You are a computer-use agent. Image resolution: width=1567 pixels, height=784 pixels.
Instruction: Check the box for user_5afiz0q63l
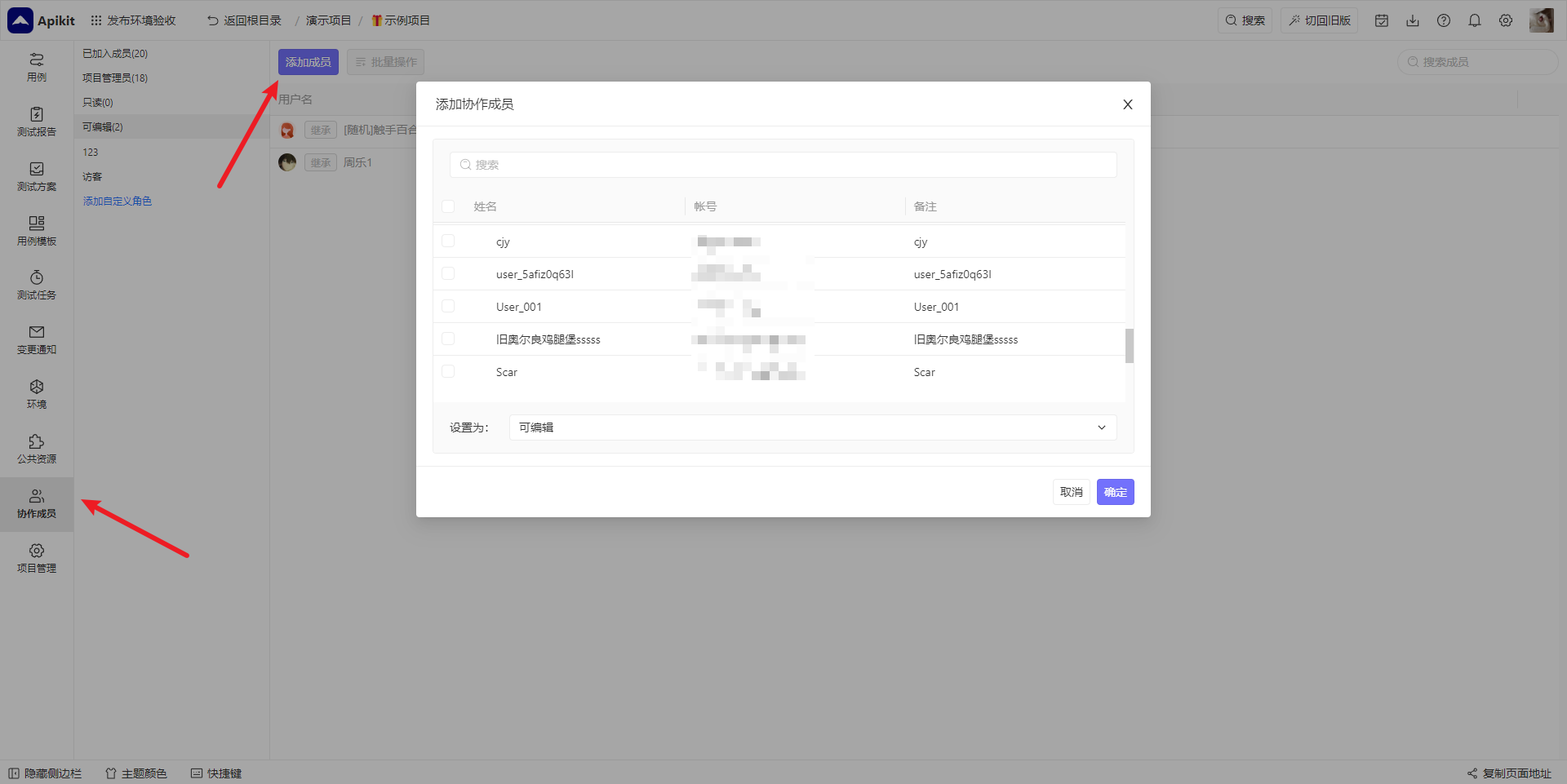[x=448, y=273]
